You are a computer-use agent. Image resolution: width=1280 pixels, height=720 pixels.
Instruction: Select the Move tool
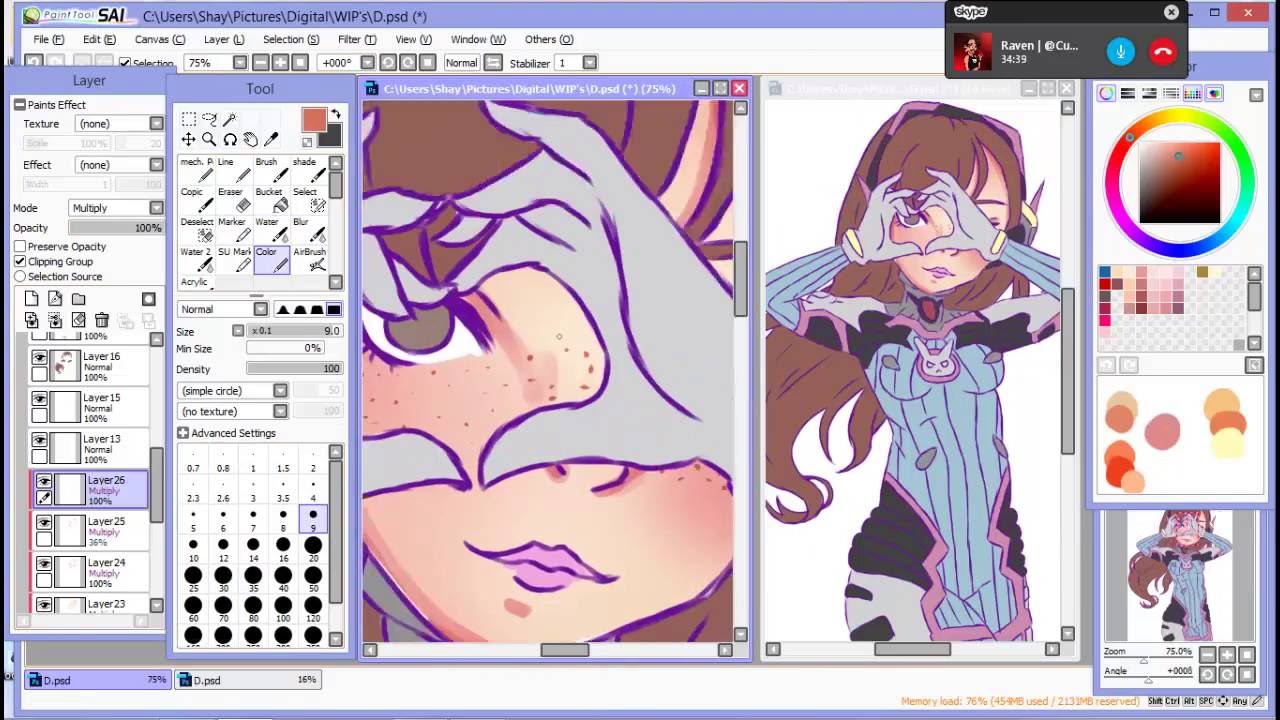[188, 140]
